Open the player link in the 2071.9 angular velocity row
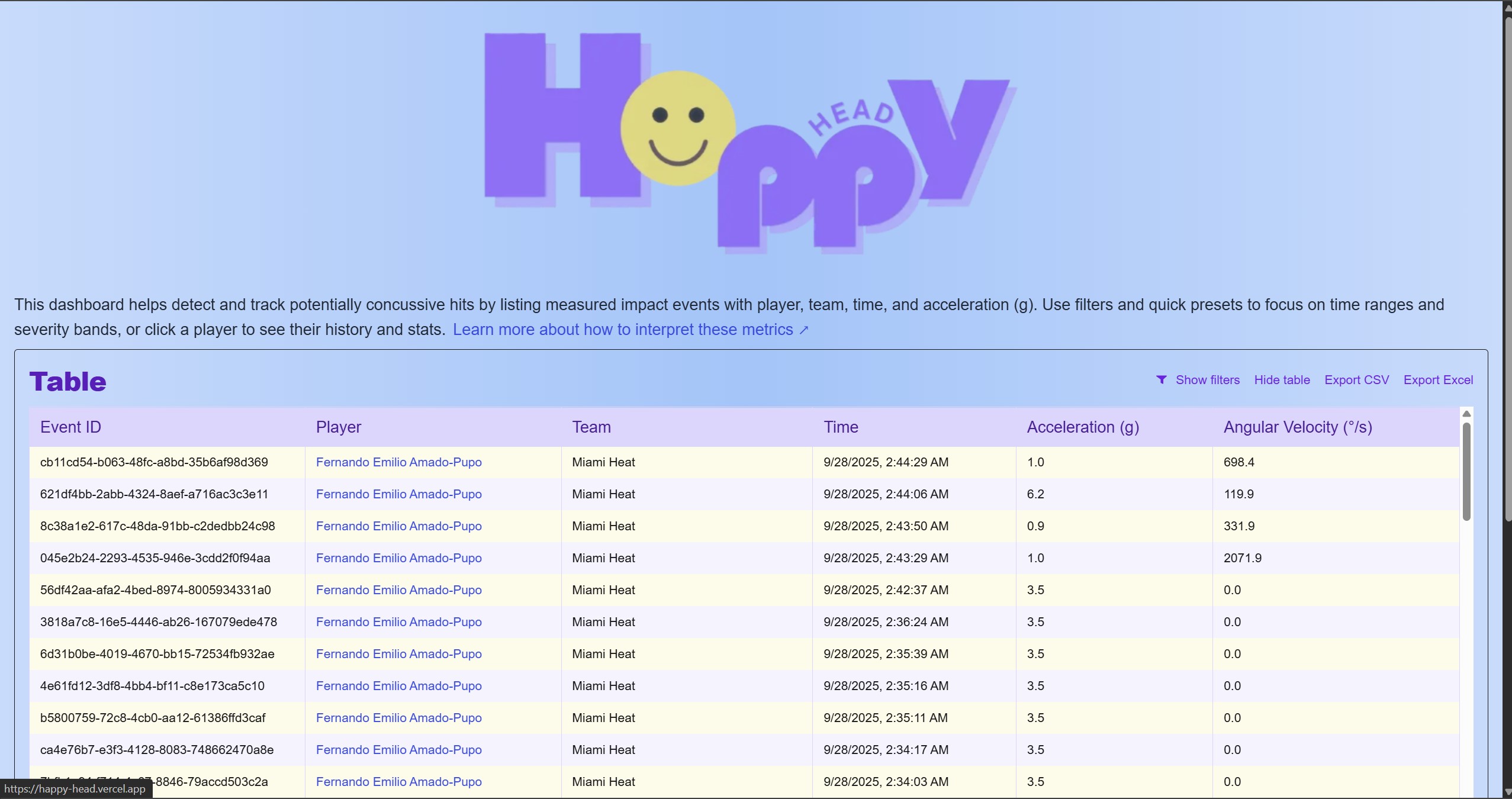This screenshot has height=799, width=1512. point(398,558)
